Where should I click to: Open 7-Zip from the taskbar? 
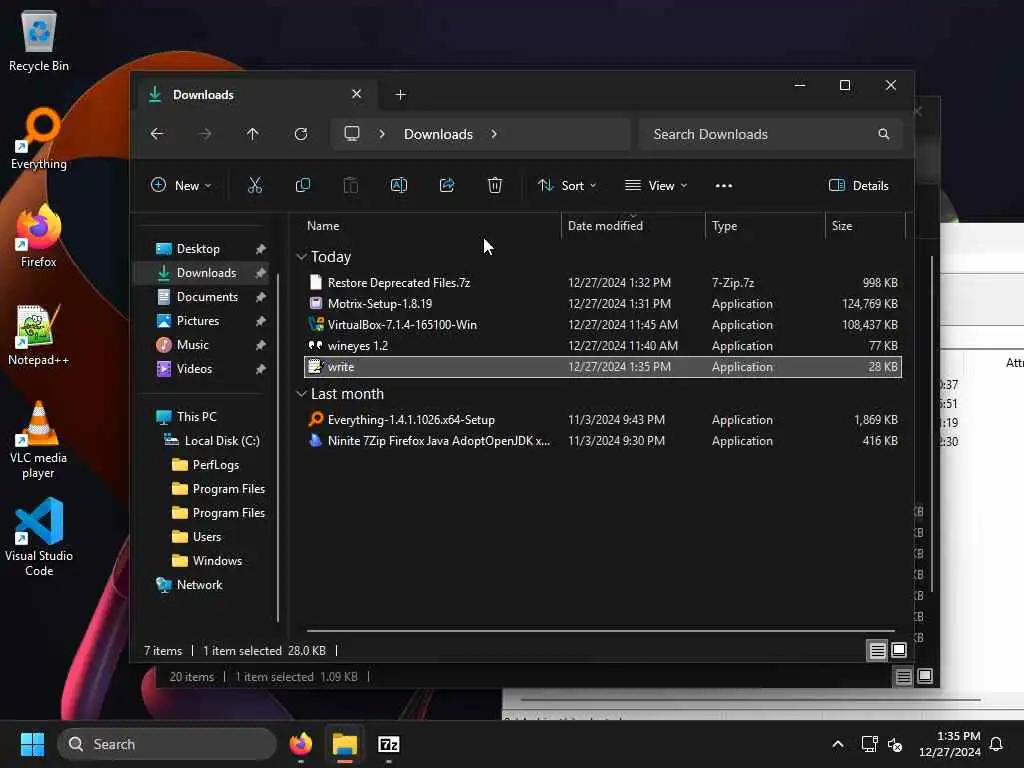389,744
